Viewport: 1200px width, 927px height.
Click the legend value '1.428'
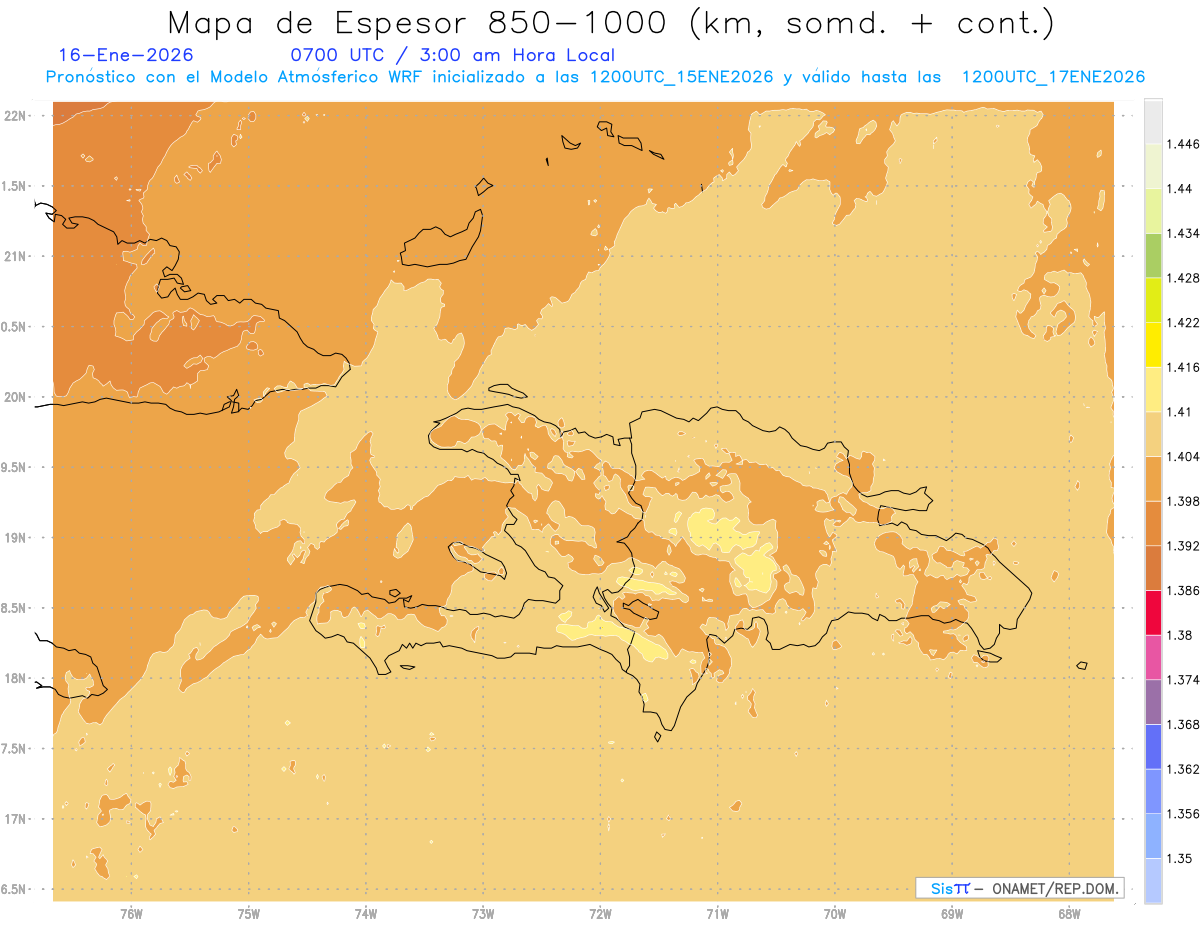pos(1183,278)
